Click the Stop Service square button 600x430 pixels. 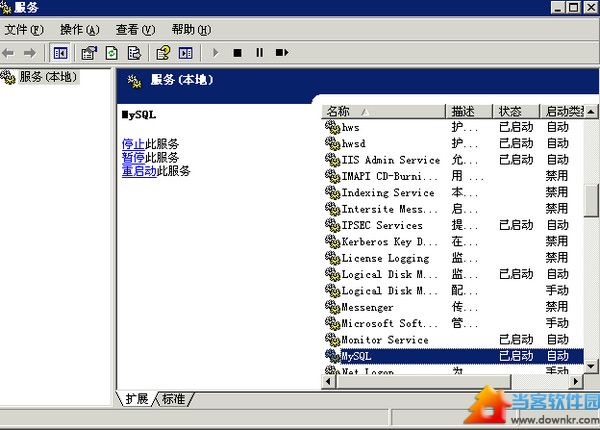(x=237, y=52)
